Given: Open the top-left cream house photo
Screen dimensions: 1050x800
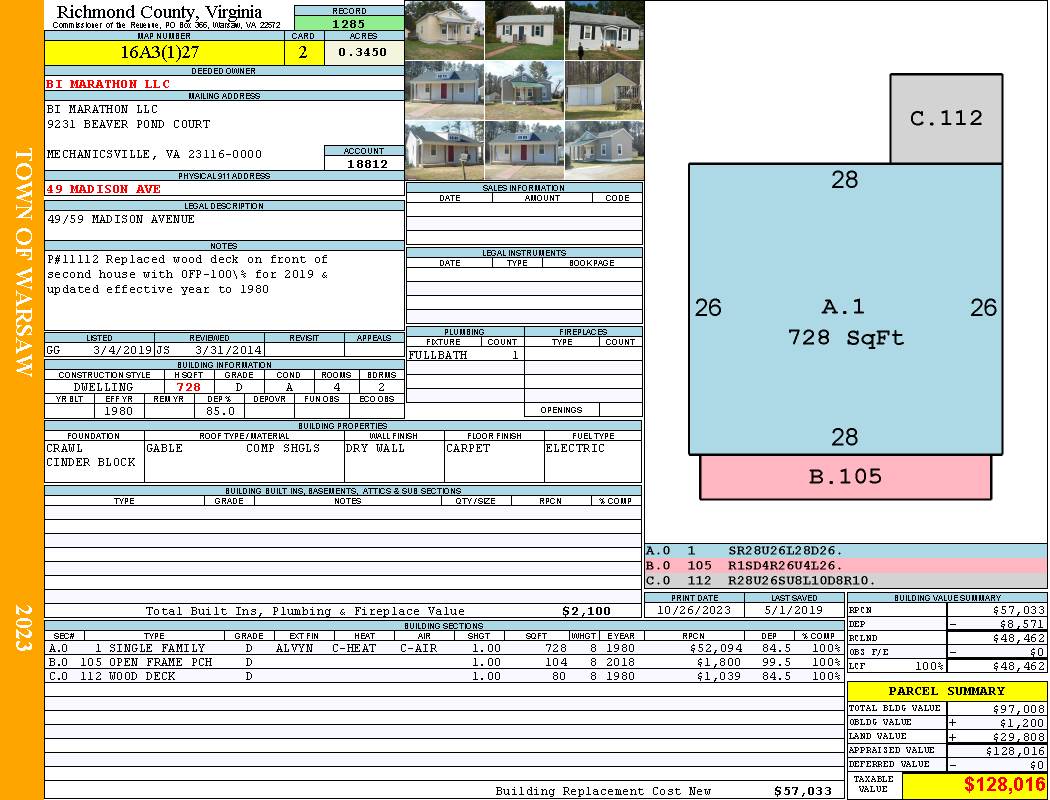Looking at the screenshot, I should click(x=444, y=30).
